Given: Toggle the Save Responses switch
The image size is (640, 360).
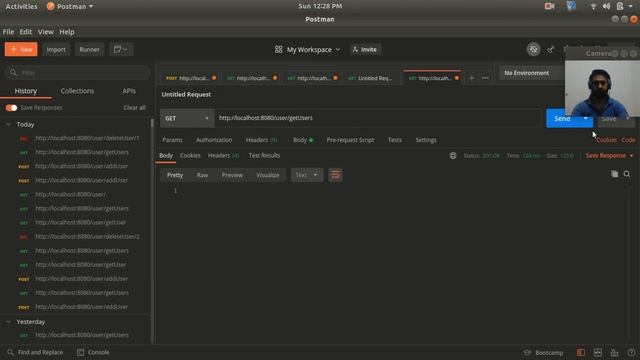Looking at the screenshot, I should click(11, 108).
